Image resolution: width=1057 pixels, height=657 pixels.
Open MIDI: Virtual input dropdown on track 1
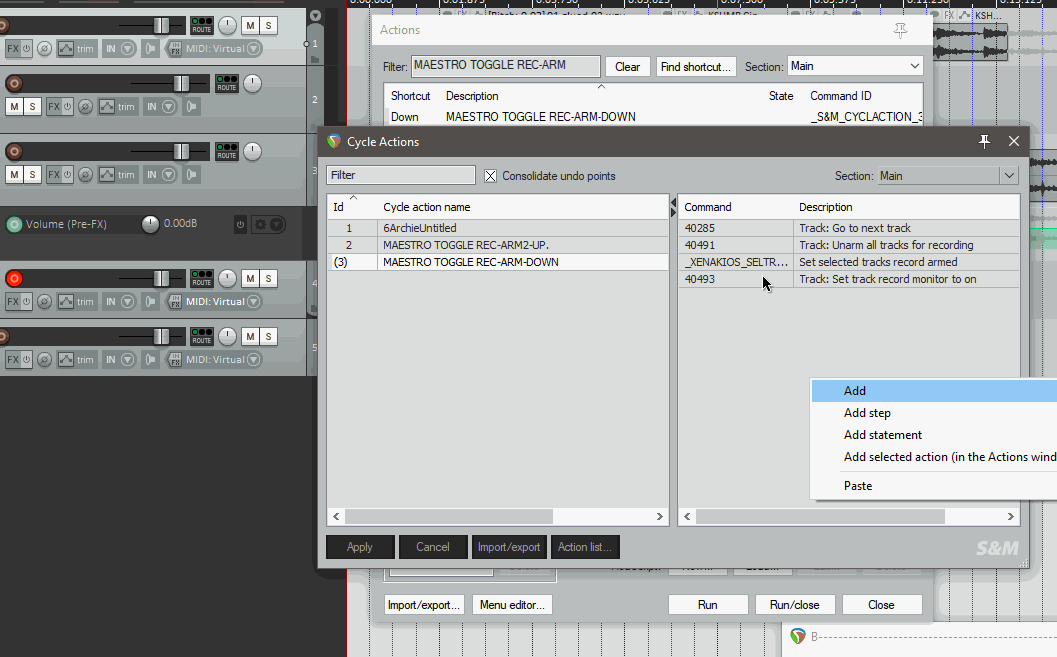[x=253, y=49]
